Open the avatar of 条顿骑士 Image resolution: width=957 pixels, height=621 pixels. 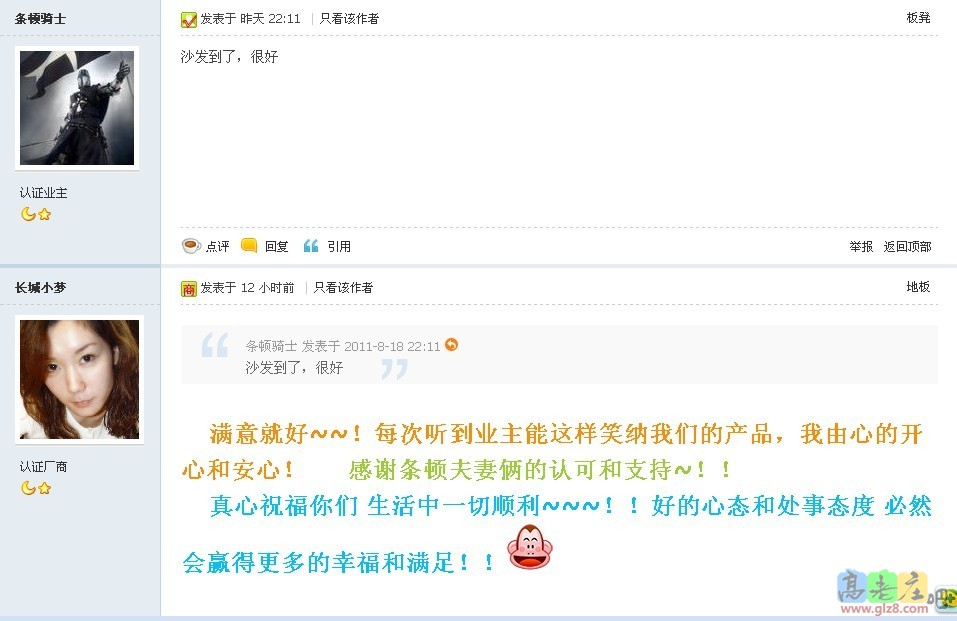77,108
